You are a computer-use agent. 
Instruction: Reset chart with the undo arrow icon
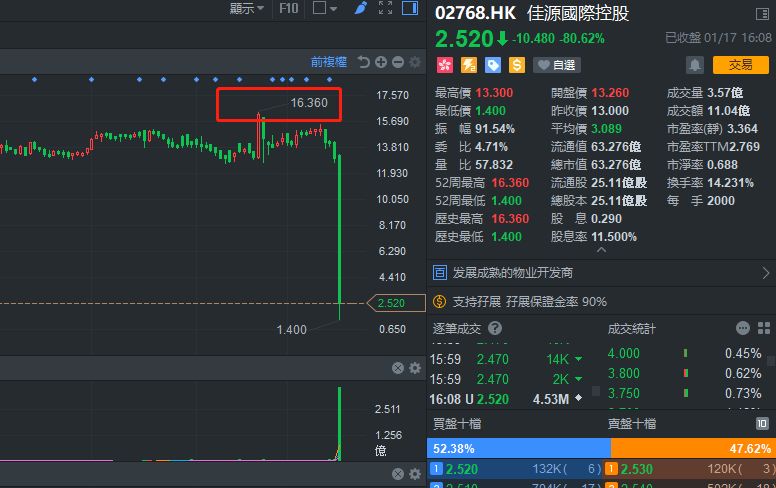click(x=364, y=62)
